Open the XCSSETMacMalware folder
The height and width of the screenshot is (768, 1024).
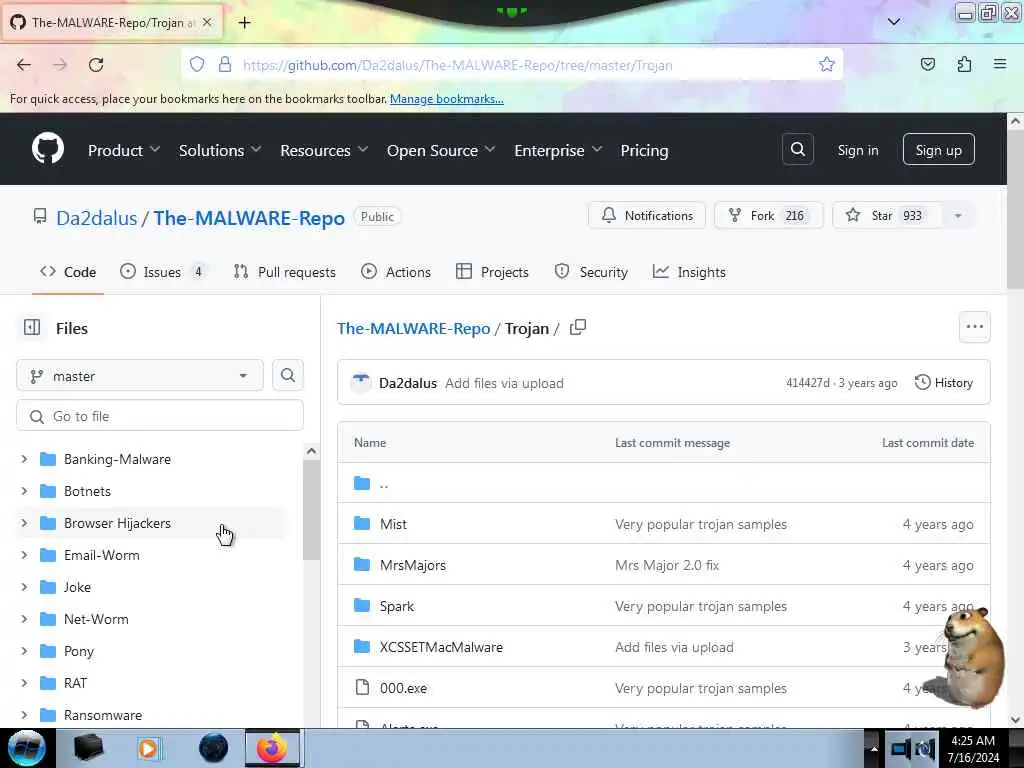pyautogui.click(x=441, y=647)
